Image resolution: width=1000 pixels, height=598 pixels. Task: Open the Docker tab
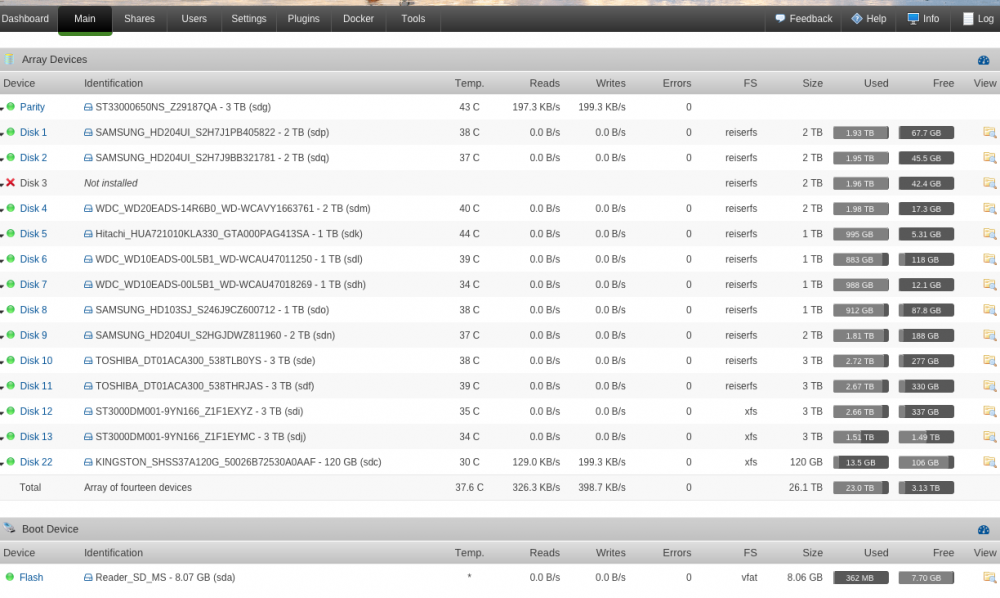(358, 18)
